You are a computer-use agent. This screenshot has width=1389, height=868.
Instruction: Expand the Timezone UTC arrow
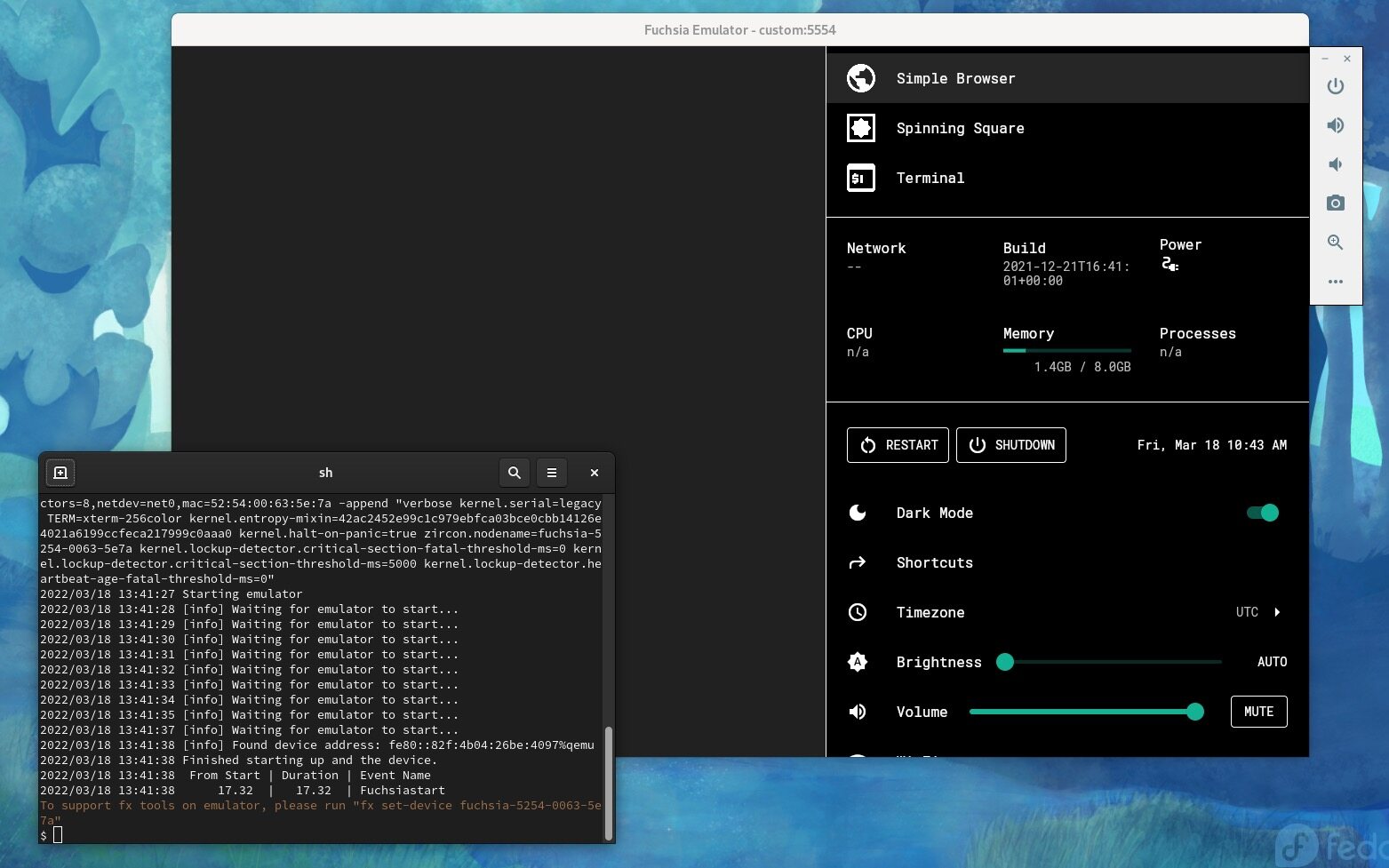[x=1277, y=612]
